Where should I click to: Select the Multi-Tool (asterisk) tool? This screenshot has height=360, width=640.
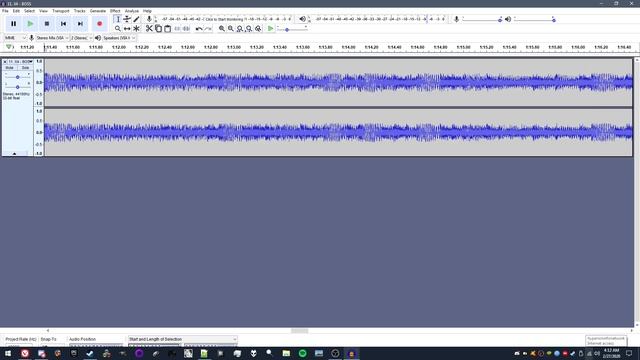click(x=136, y=29)
